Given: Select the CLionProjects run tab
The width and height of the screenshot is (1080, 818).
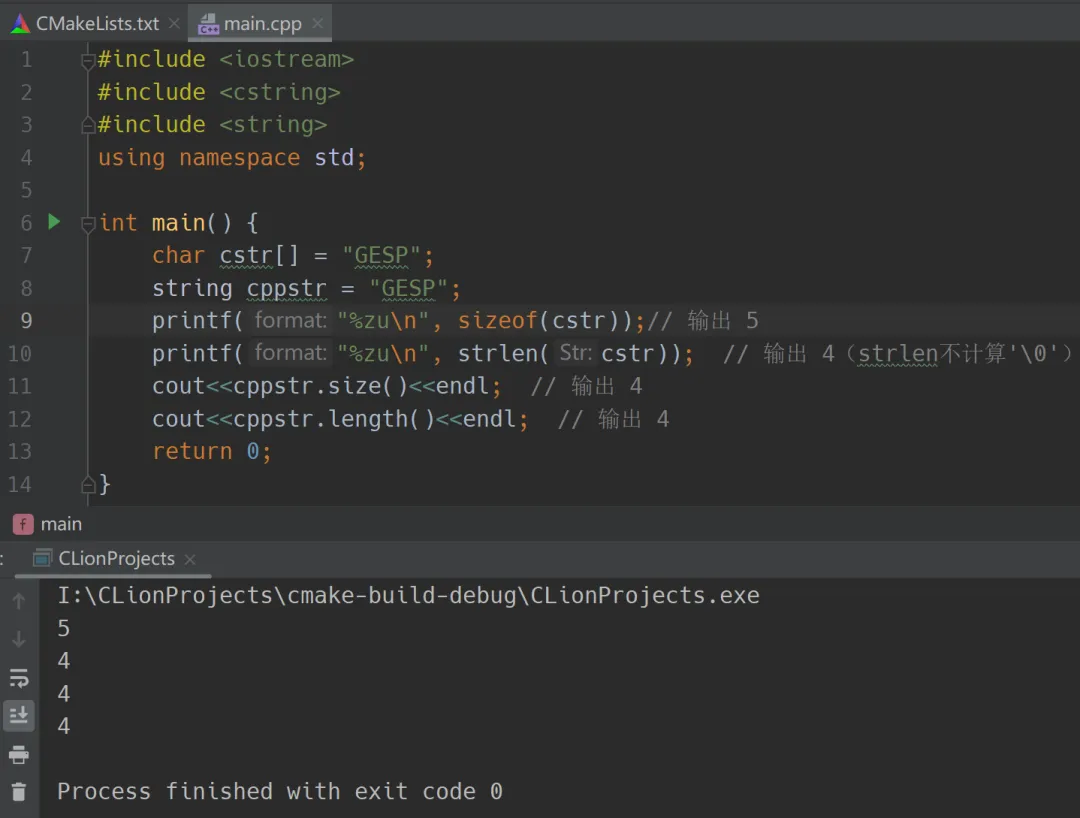Looking at the screenshot, I should pyautogui.click(x=116, y=558).
